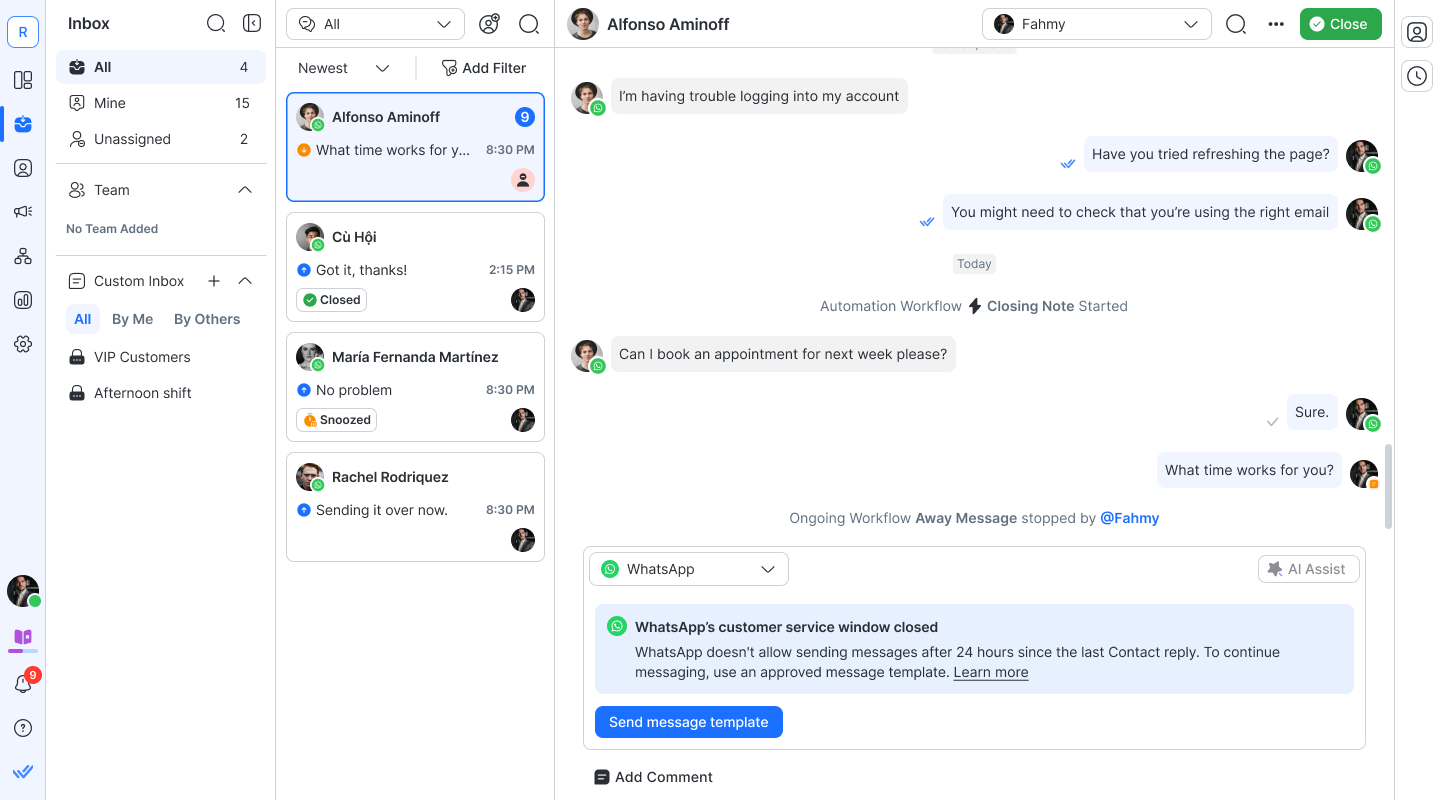This screenshot has height=800, width=1440.
Task: Open the Newest sort dropdown
Action: (343, 68)
